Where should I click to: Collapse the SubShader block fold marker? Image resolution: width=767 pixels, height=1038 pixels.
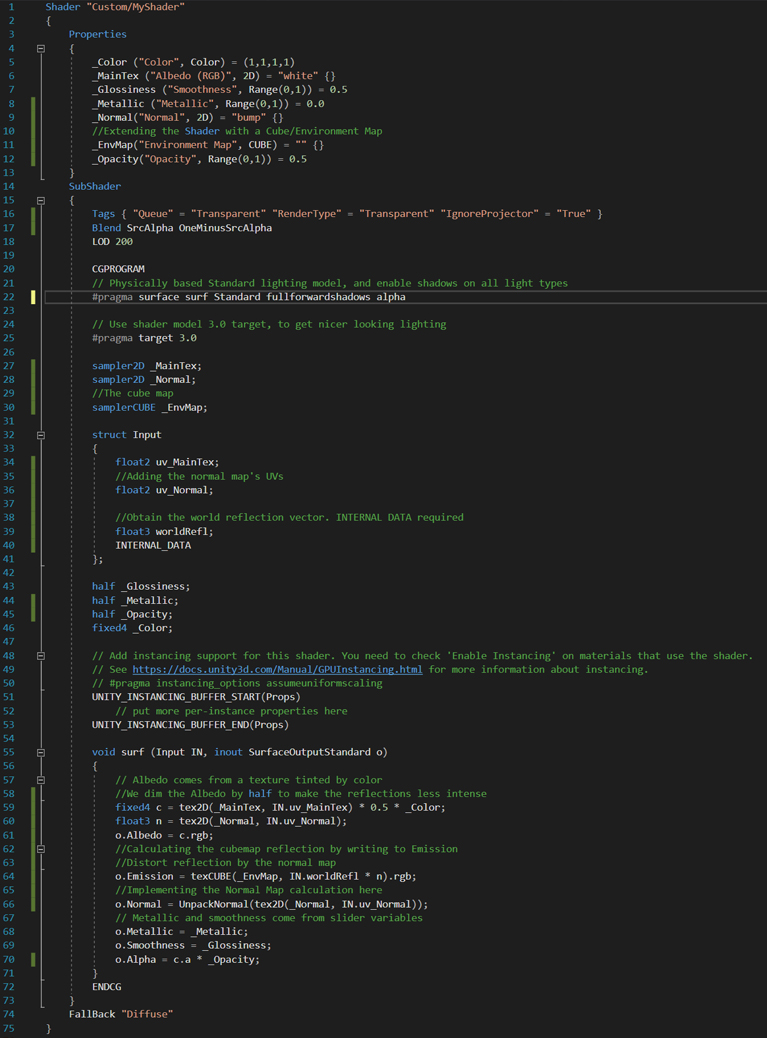(41, 200)
